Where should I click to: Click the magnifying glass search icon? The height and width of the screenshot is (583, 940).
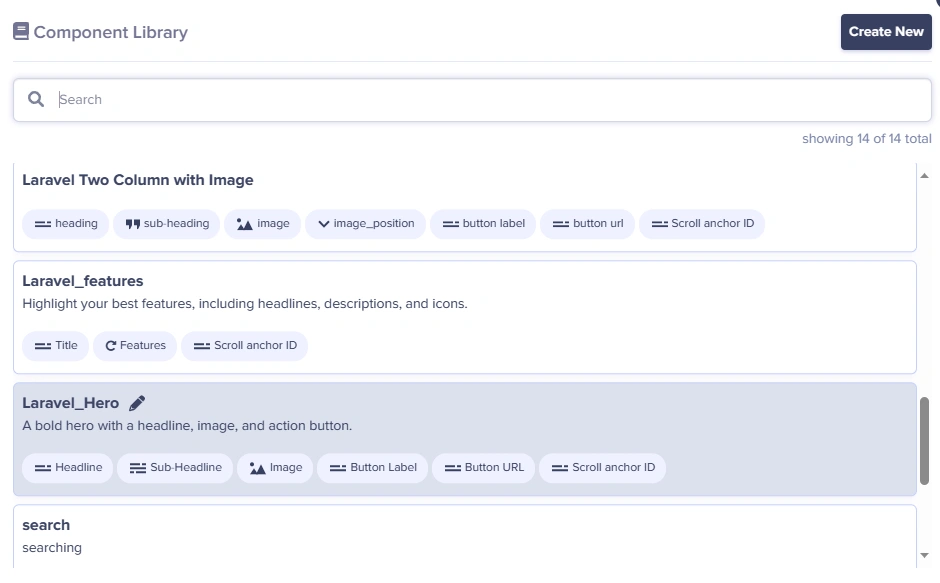36,99
